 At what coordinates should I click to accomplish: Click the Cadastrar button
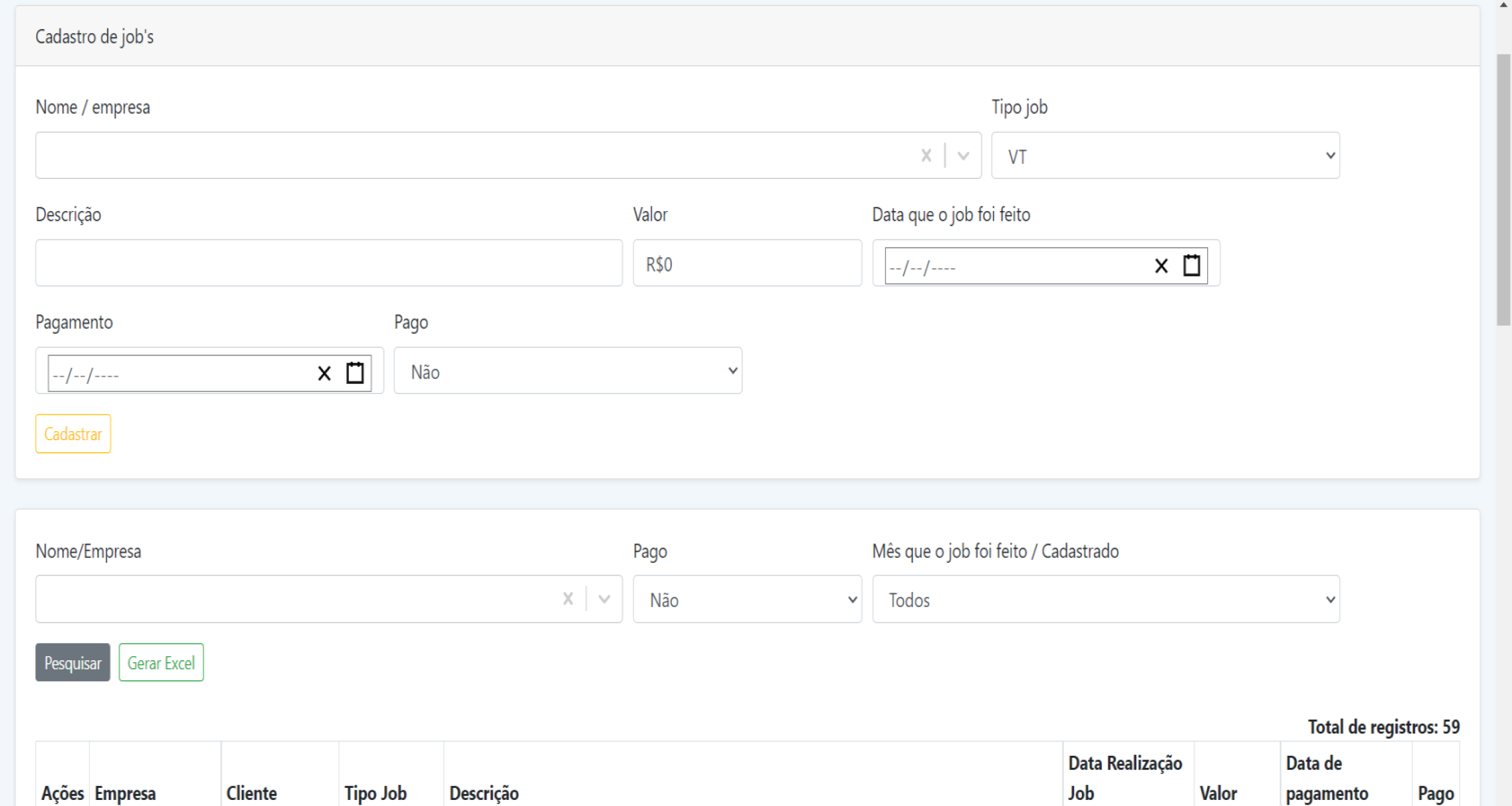(73, 434)
